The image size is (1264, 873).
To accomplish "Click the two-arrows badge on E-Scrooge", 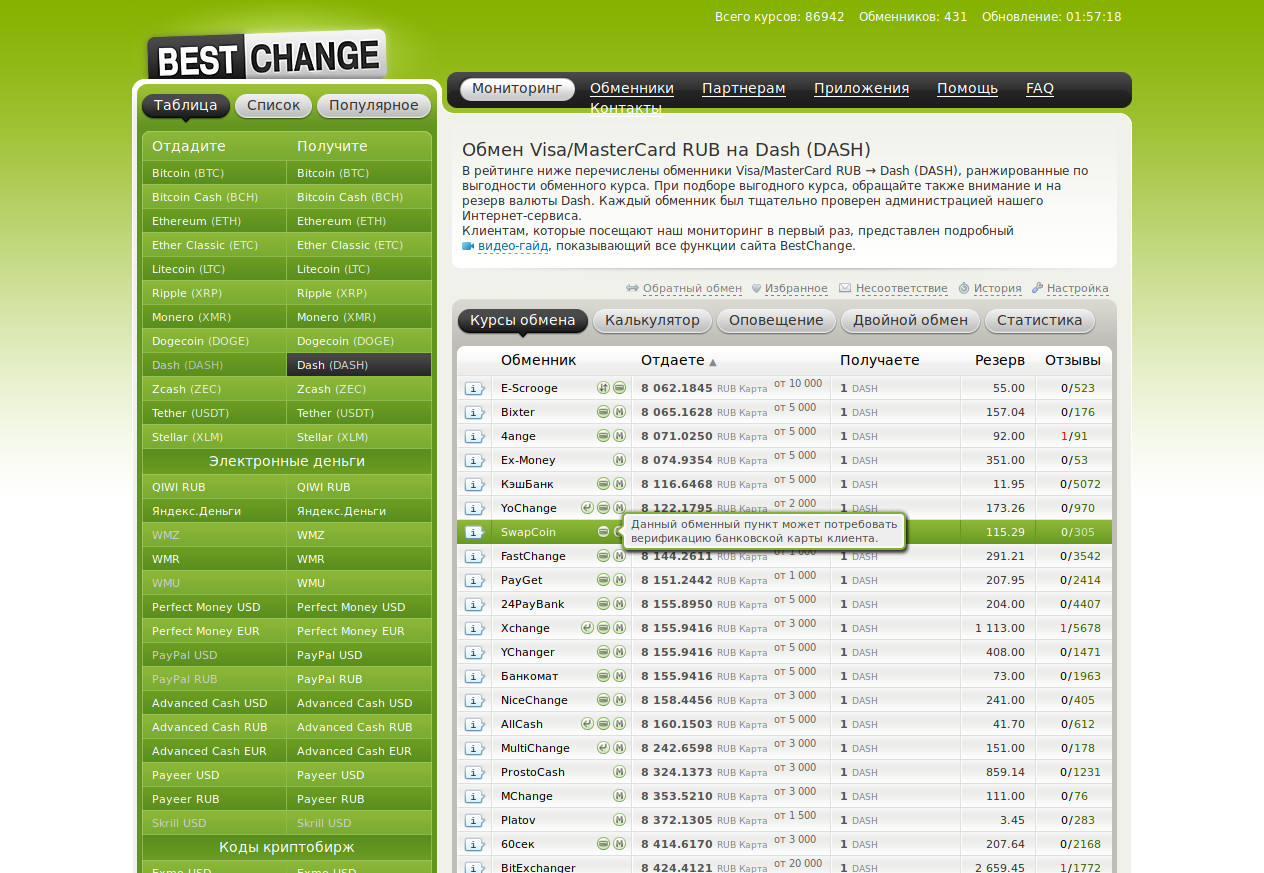I will click(x=603, y=388).
